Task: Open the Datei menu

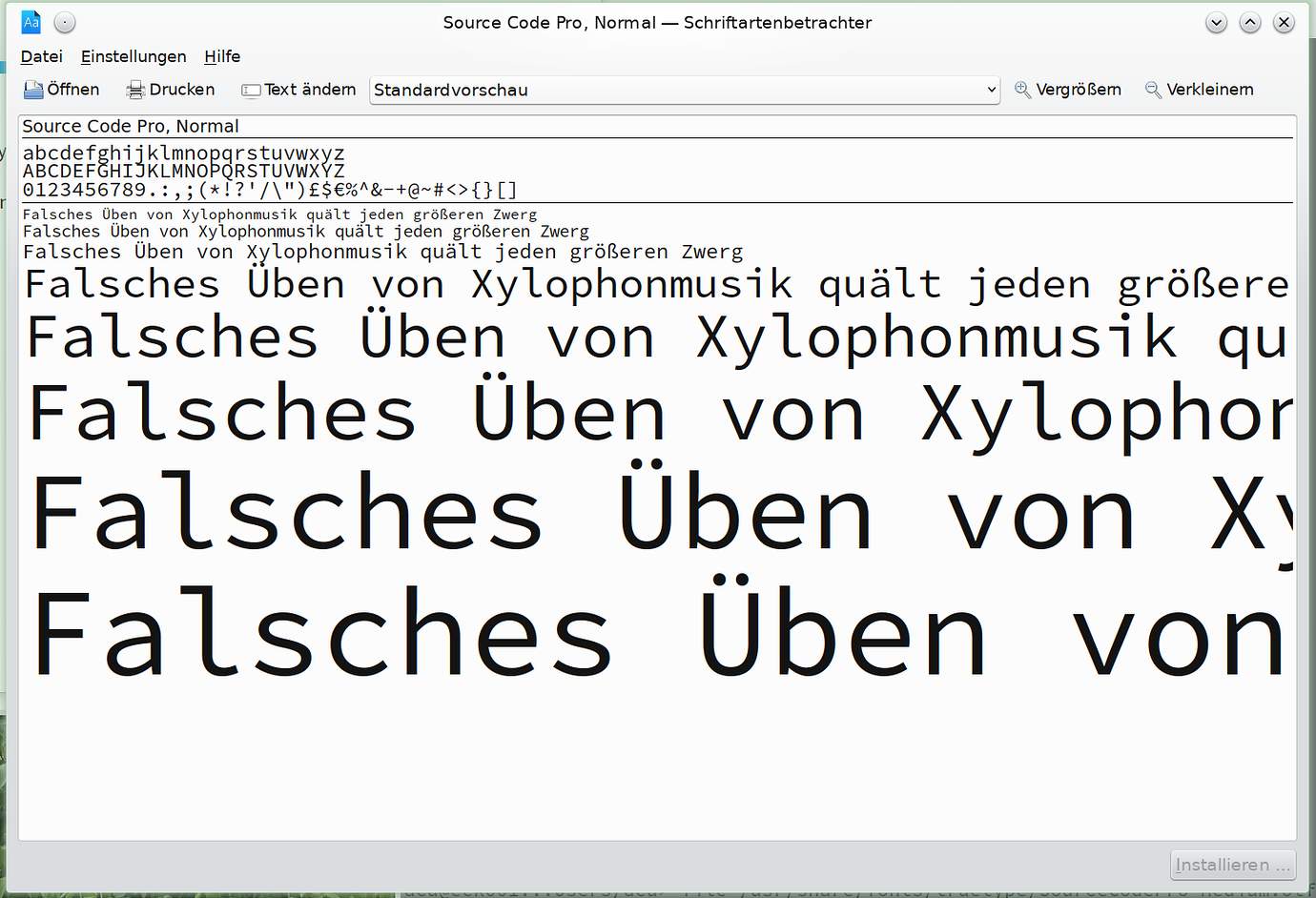Action: [x=42, y=56]
